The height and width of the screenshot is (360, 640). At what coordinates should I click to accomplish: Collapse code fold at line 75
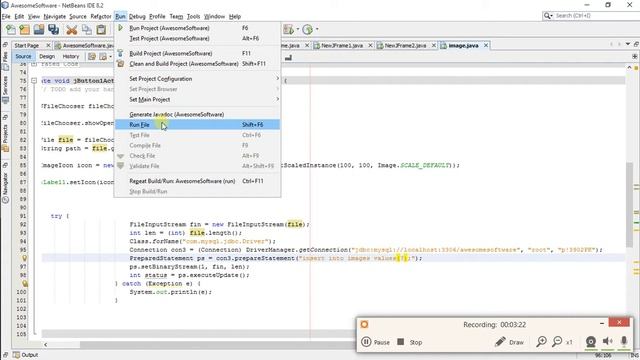[34, 81]
